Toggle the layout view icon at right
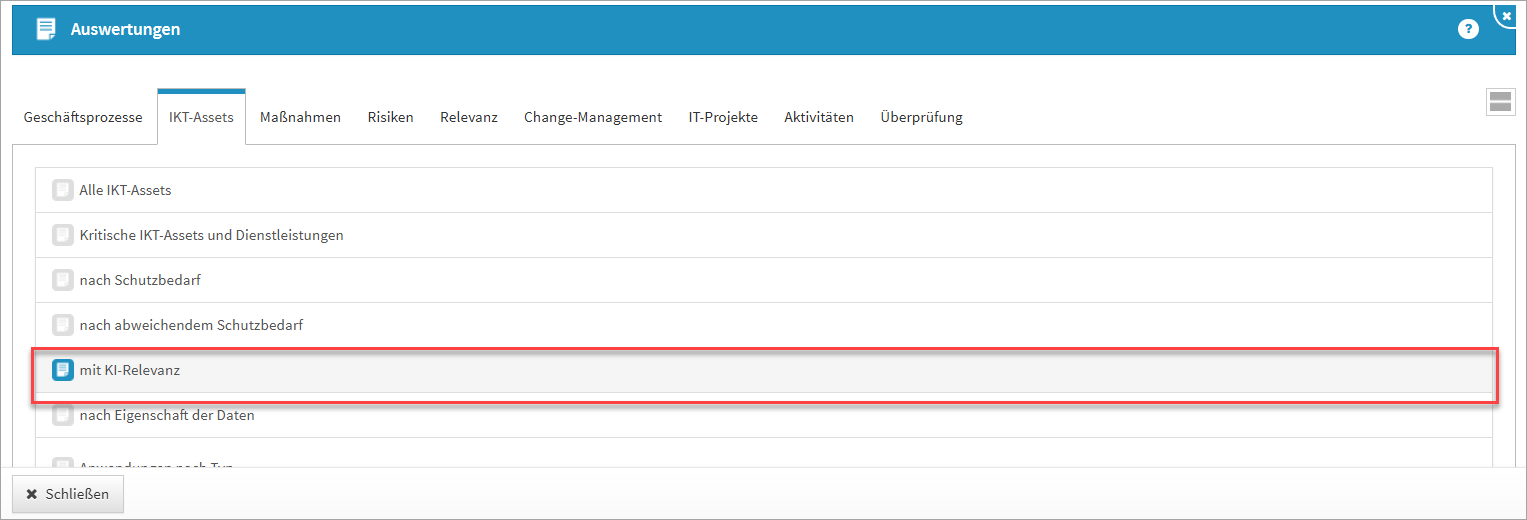The image size is (1527, 520). click(1500, 101)
